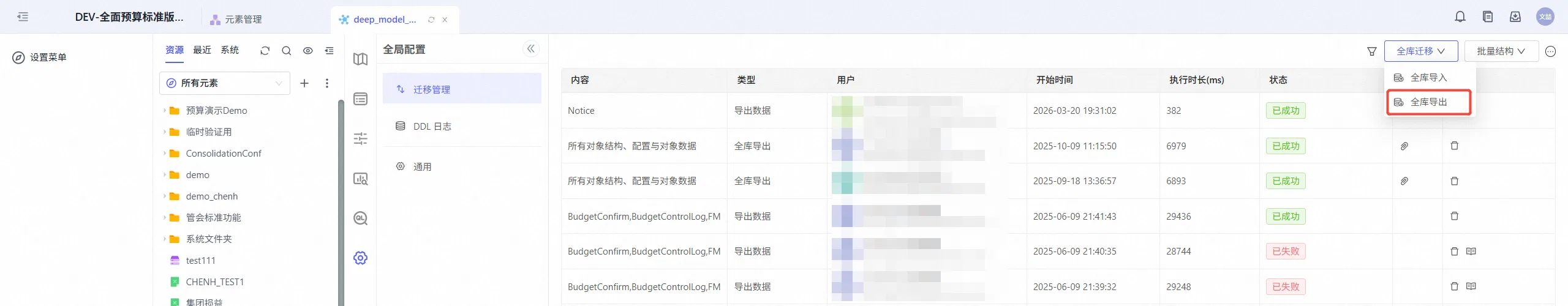
Task: Open the 所有元素 dropdown
Action: [x=225, y=83]
